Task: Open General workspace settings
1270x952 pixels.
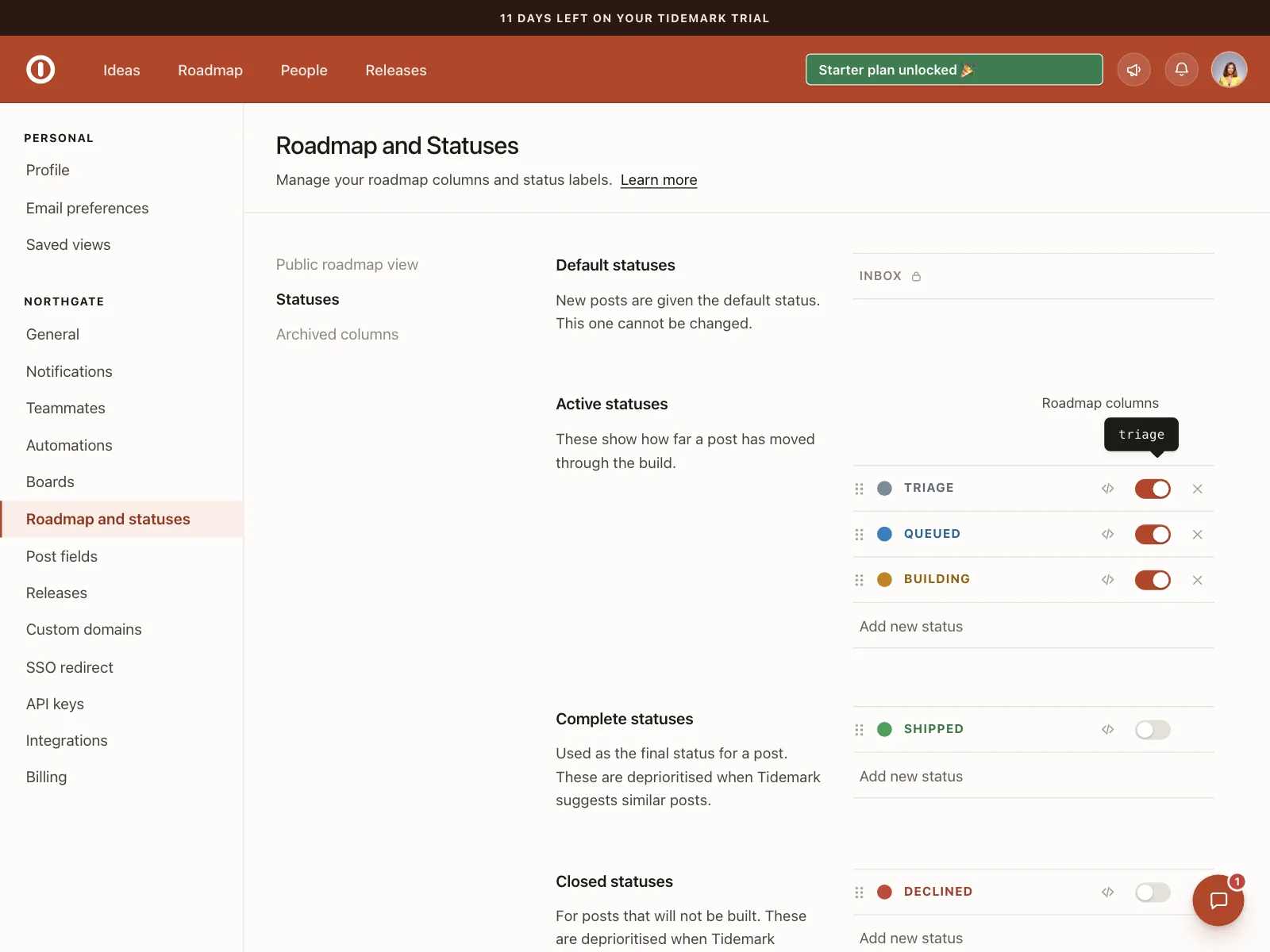Action: click(x=52, y=335)
